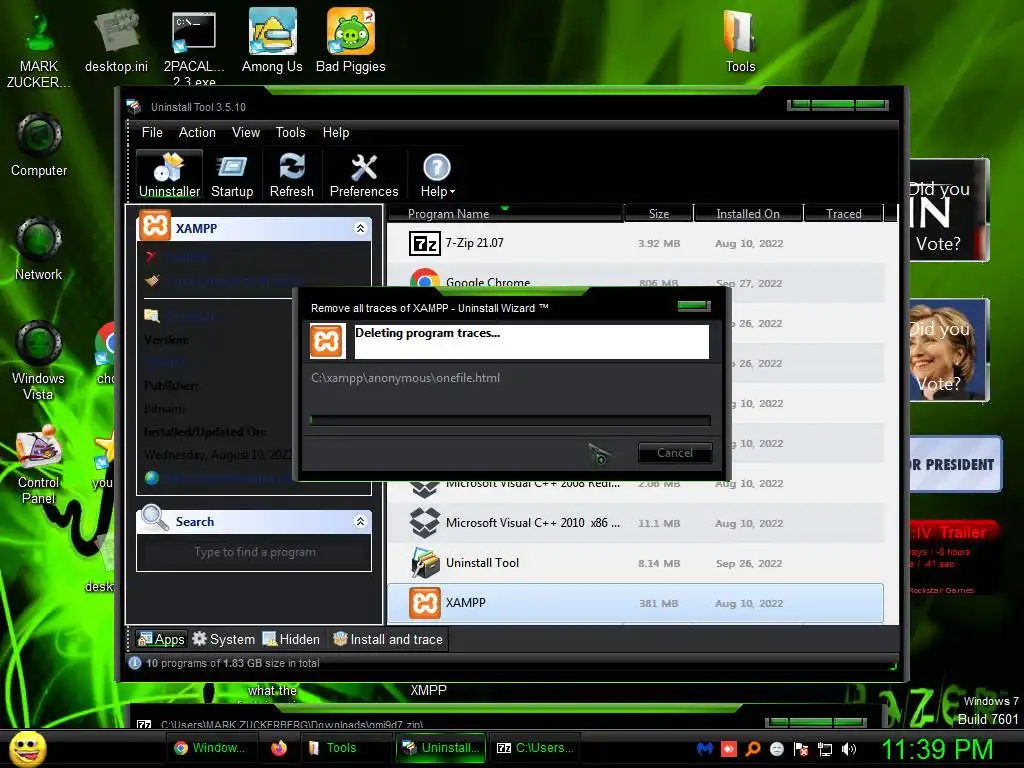
Task: Click the '8.14 MB' Uninstall Tool size
Action: [659, 564]
